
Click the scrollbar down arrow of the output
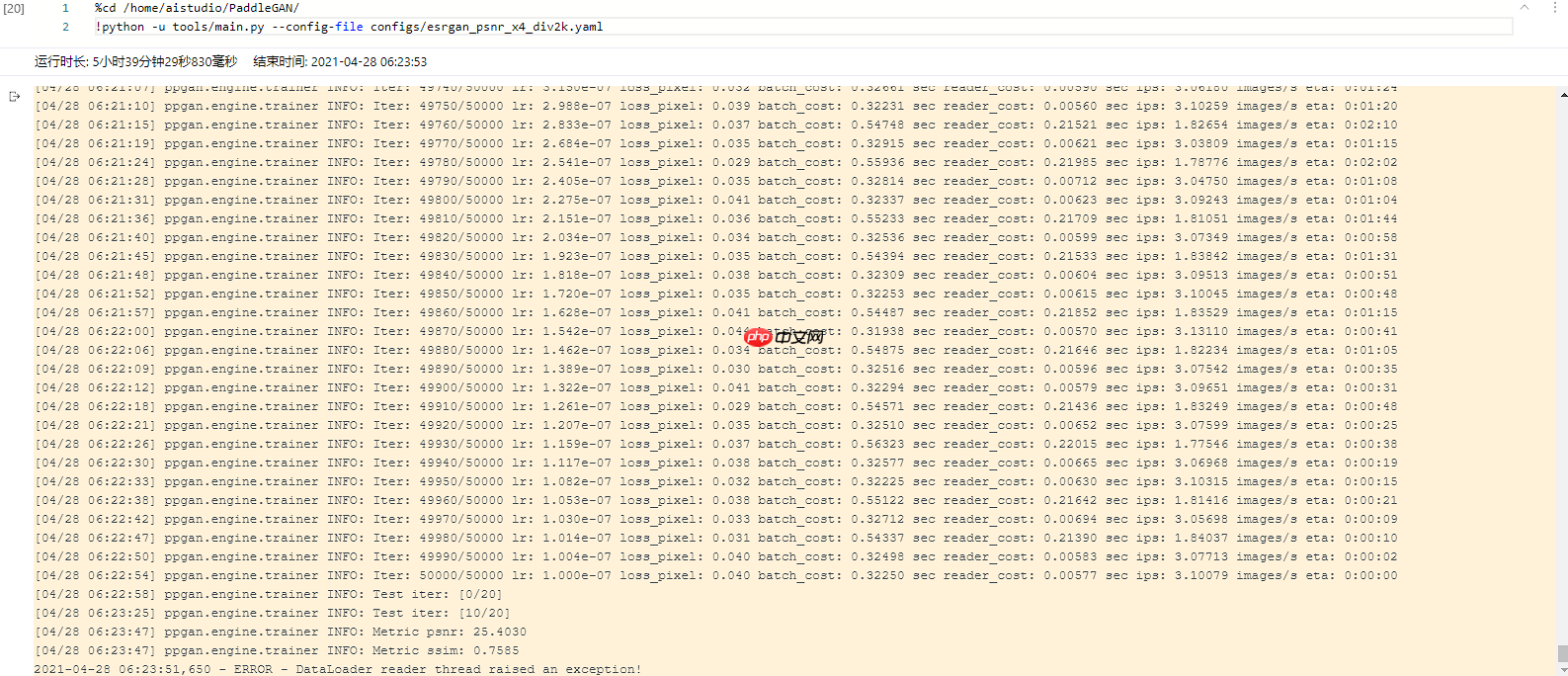1562,668
